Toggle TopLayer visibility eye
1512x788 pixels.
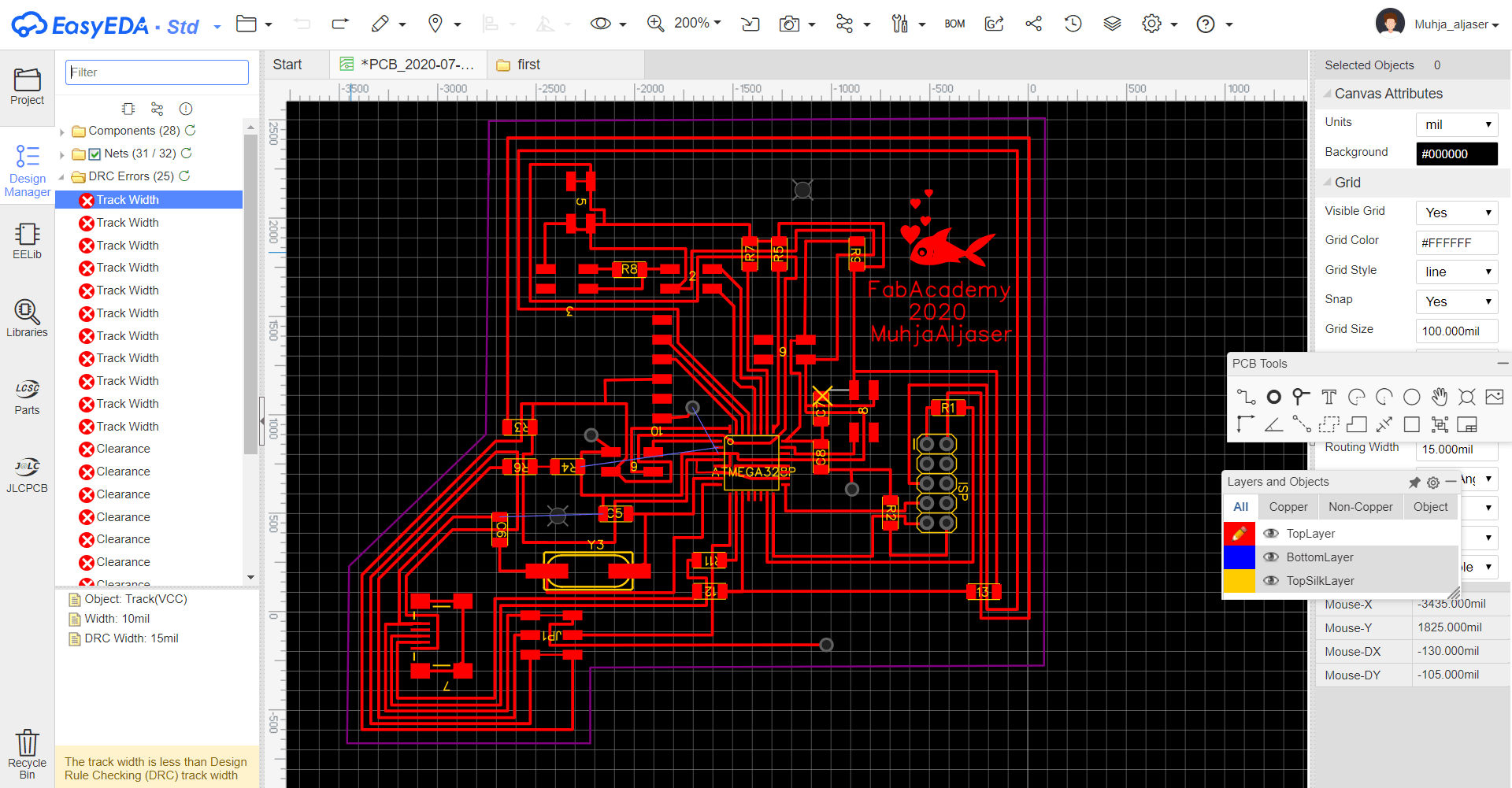pyautogui.click(x=1270, y=534)
